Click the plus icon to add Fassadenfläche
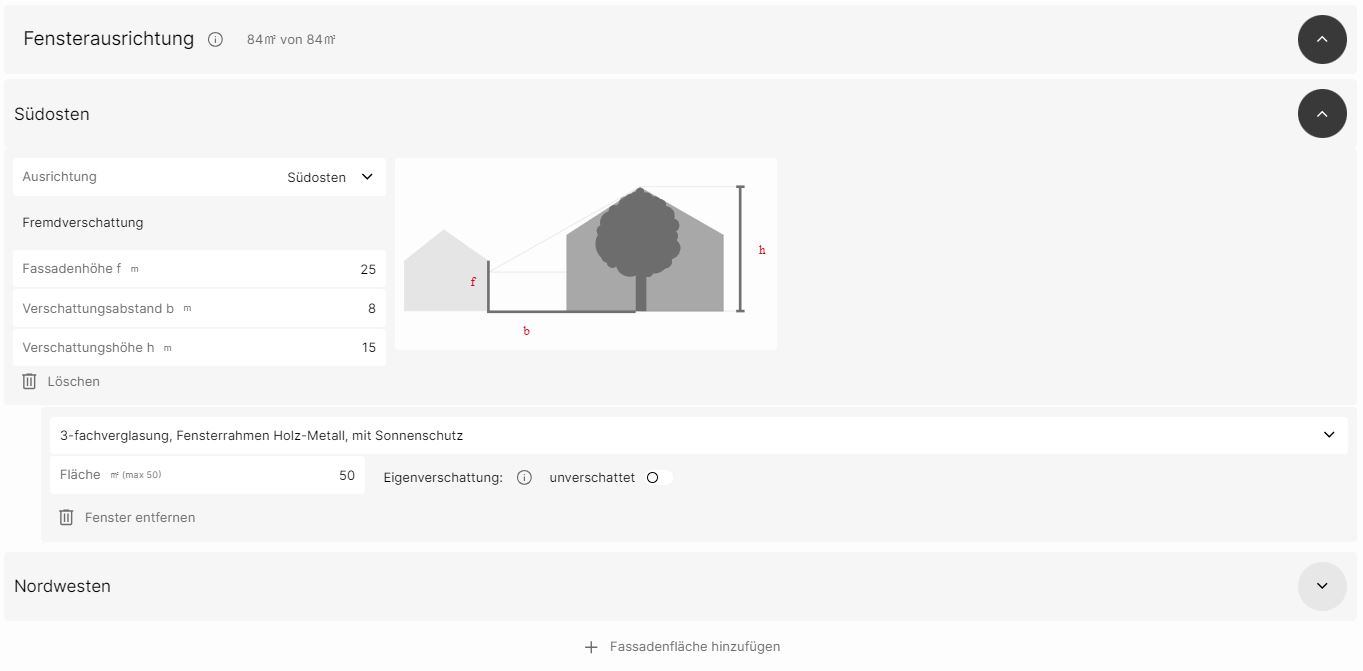Image resolution: width=1363 pixels, height=671 pixels. click(x=591, y=647)
